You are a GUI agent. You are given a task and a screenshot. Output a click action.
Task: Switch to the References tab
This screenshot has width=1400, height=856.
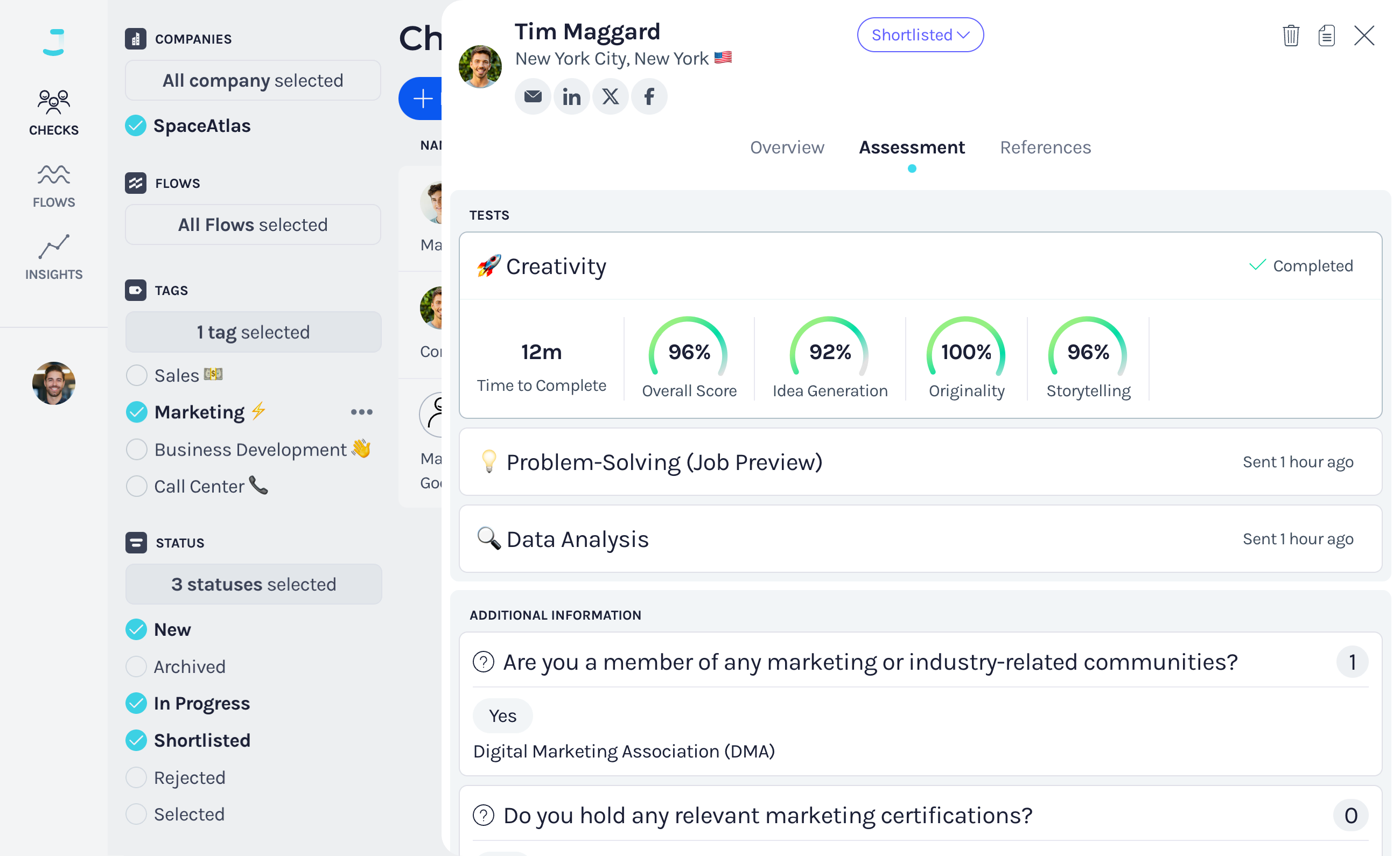pos(1045,147)
